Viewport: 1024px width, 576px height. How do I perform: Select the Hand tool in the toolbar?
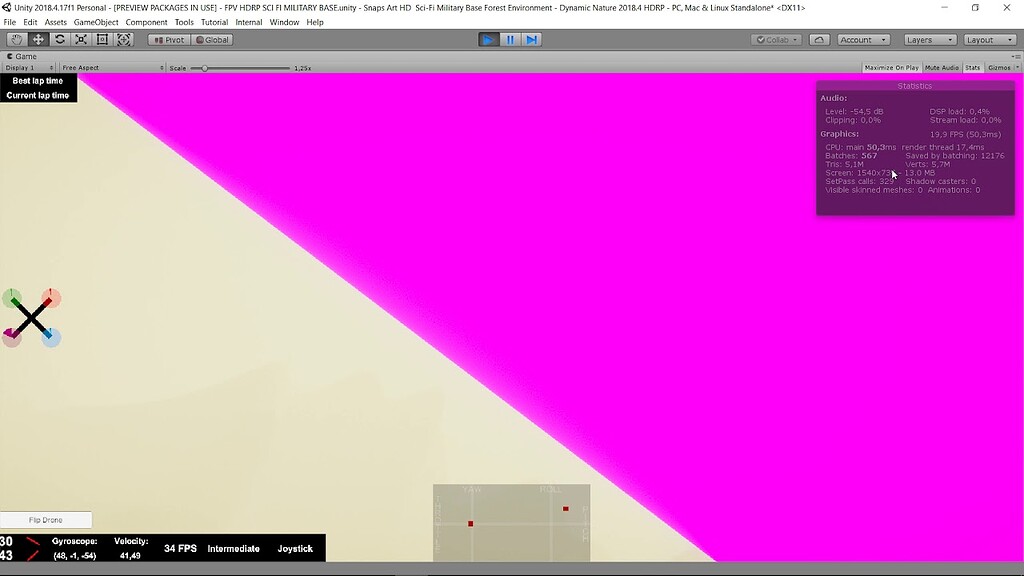[16, 39]
